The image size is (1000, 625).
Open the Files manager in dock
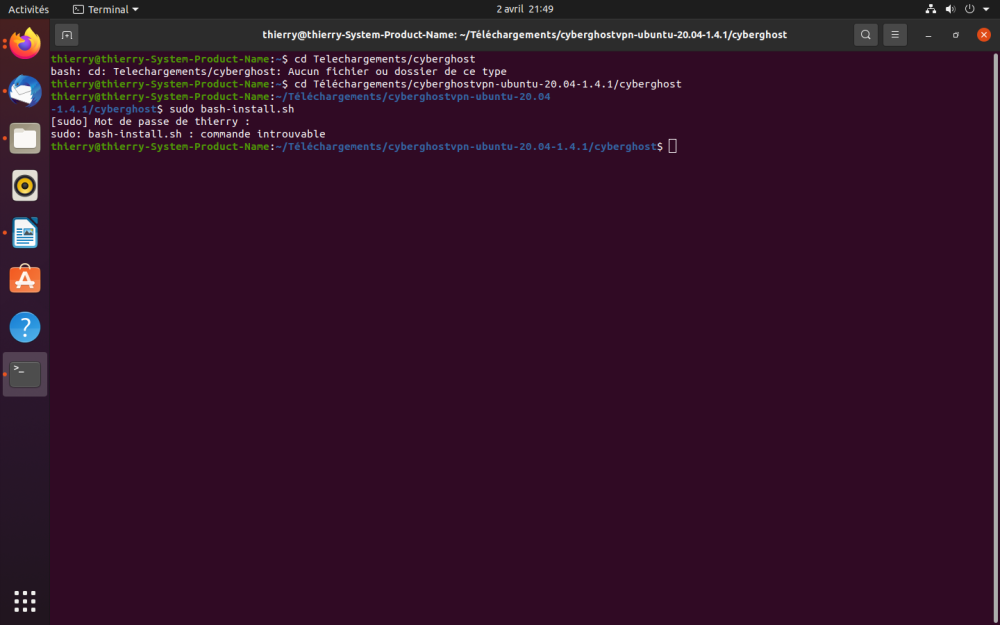click(25, 138)
